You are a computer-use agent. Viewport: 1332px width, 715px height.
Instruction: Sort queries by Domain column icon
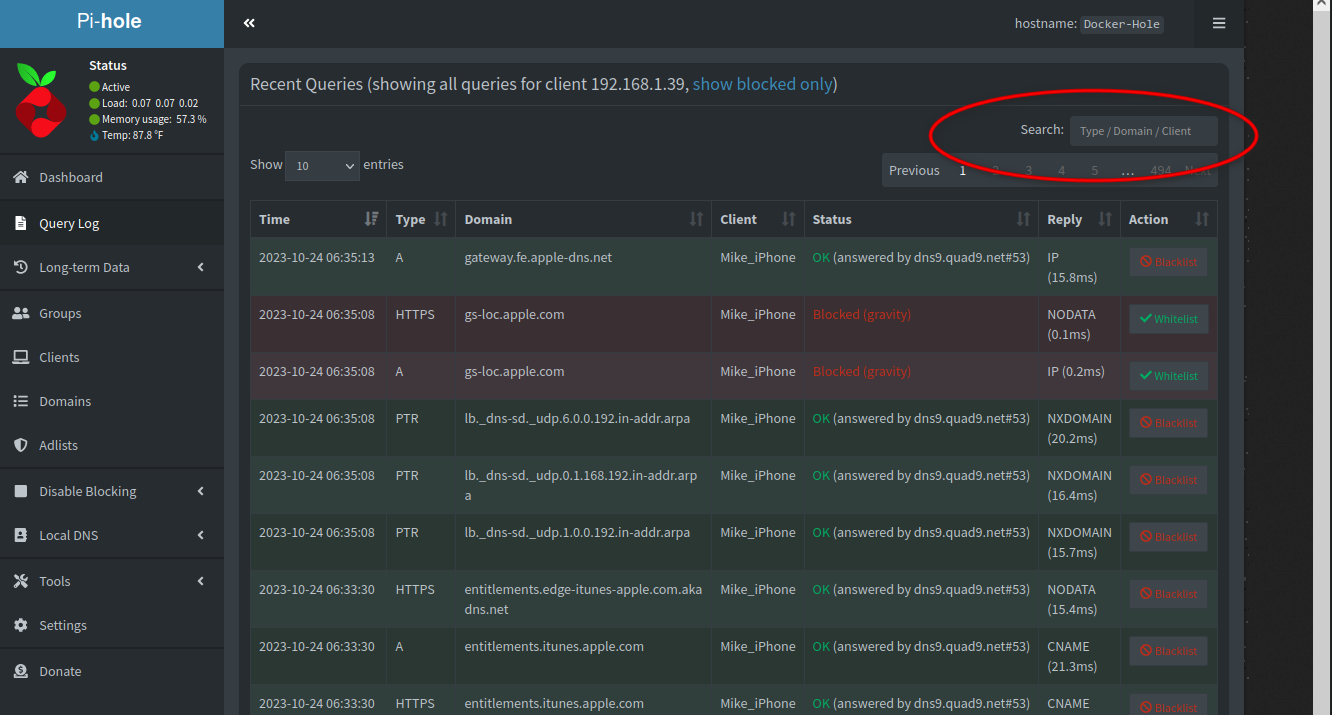(696, 219)
